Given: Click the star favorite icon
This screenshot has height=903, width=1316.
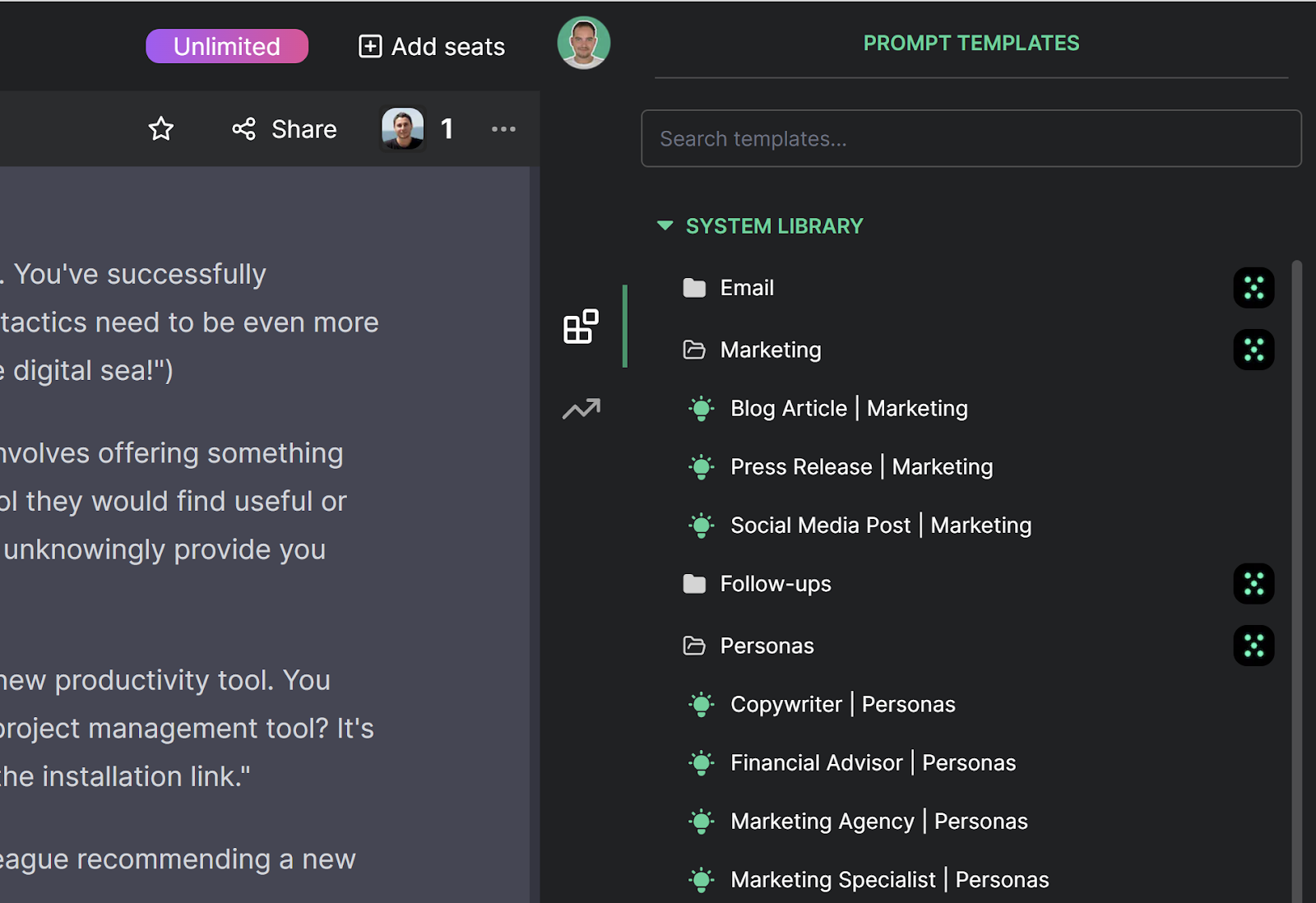Looking at the screenshot, I should pyautogui.click(x=161, y=129).
